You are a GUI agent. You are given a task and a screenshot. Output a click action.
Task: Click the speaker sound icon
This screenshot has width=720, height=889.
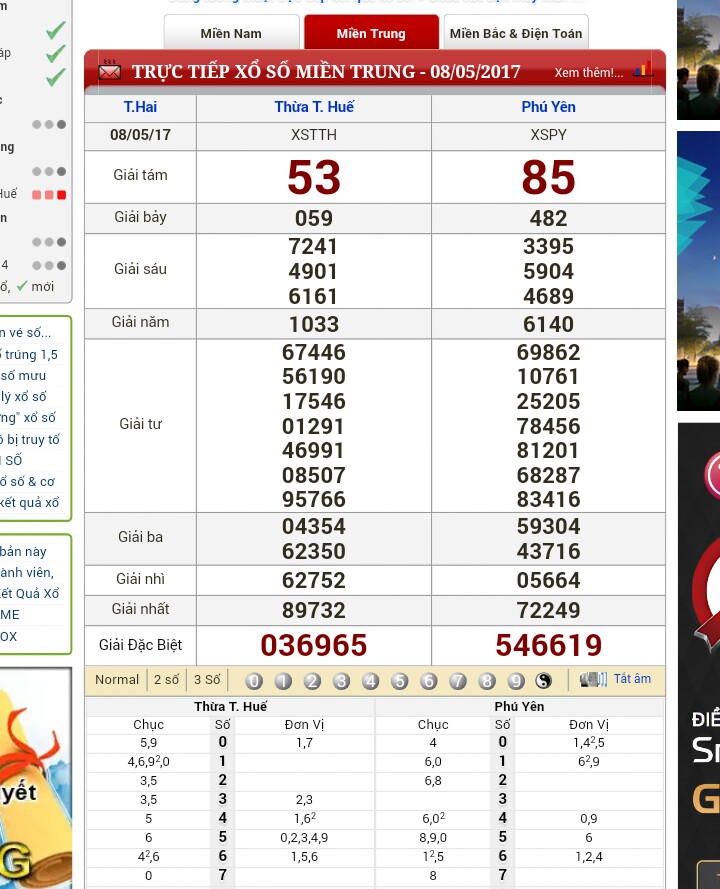pyautogui.click(x=594, y=680)
